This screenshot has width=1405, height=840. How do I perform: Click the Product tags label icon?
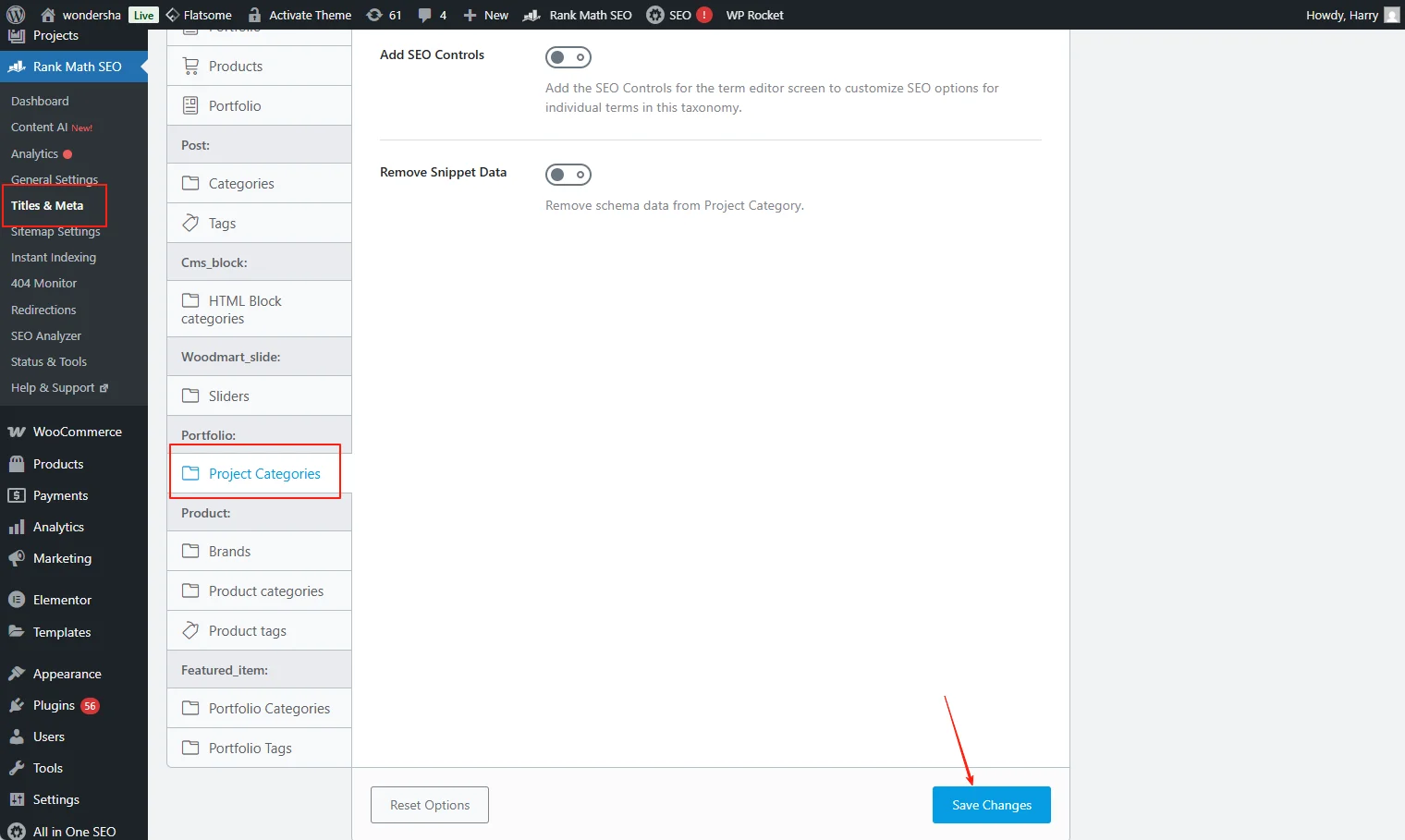190,630
